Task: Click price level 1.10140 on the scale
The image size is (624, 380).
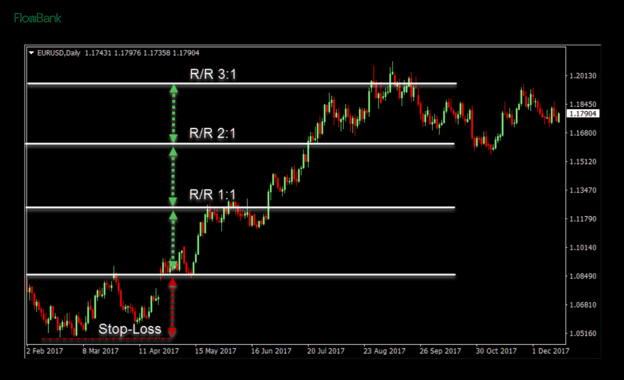Action: point(583,247)
